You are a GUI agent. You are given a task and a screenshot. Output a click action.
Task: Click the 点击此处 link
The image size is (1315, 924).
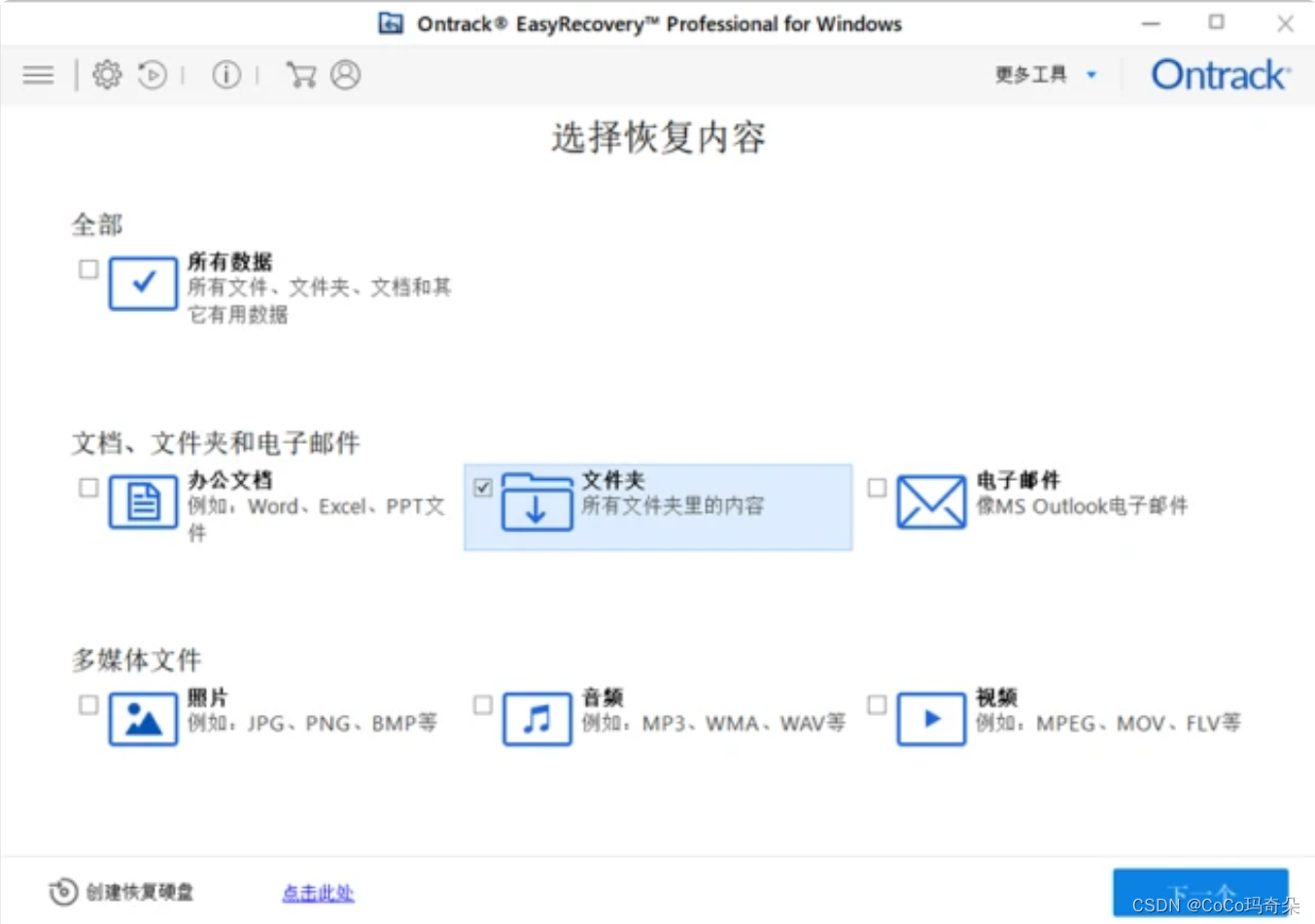[x=318, y=892]
